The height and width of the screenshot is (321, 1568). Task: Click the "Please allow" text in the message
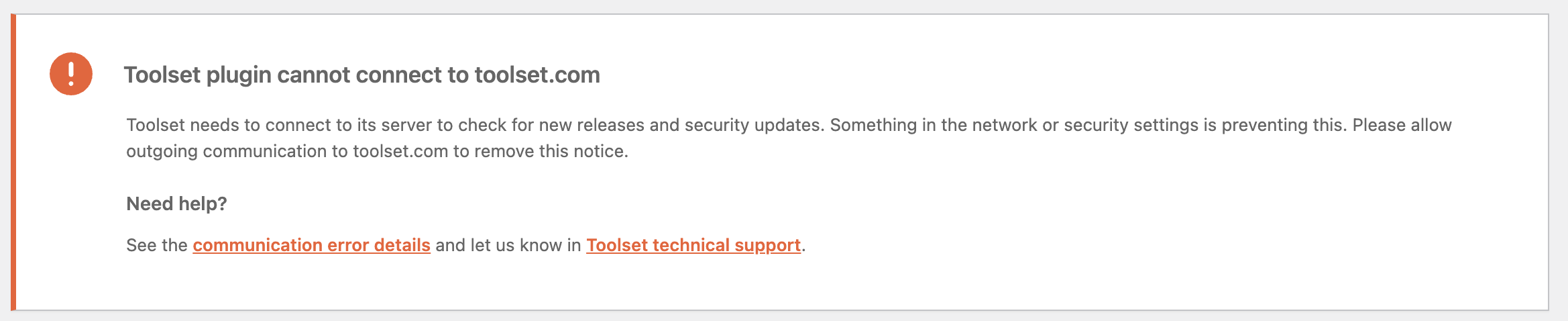1402,126
